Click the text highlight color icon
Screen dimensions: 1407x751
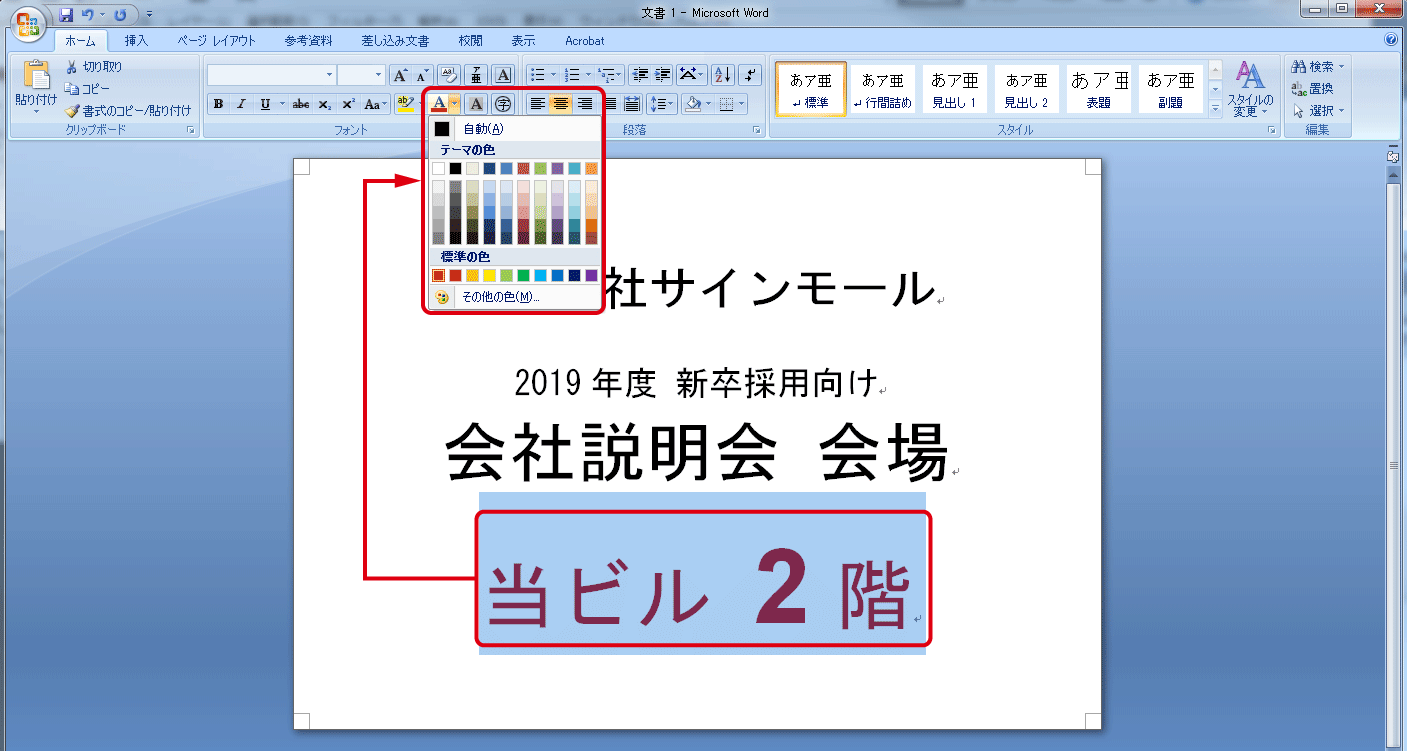[x=407, y=103]
